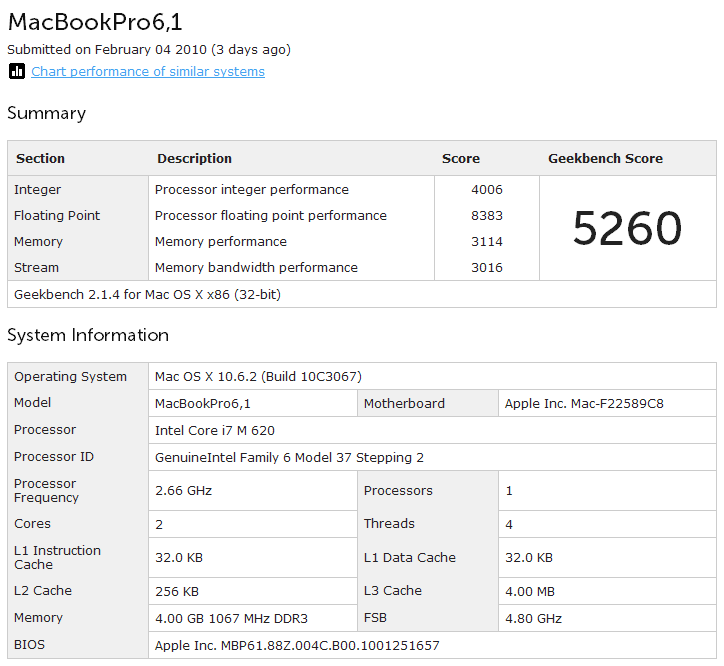This screenshot has height=666, width=724.
Task: Open the Chart performance of similar systems link
Action: click(x=148, y=72)
